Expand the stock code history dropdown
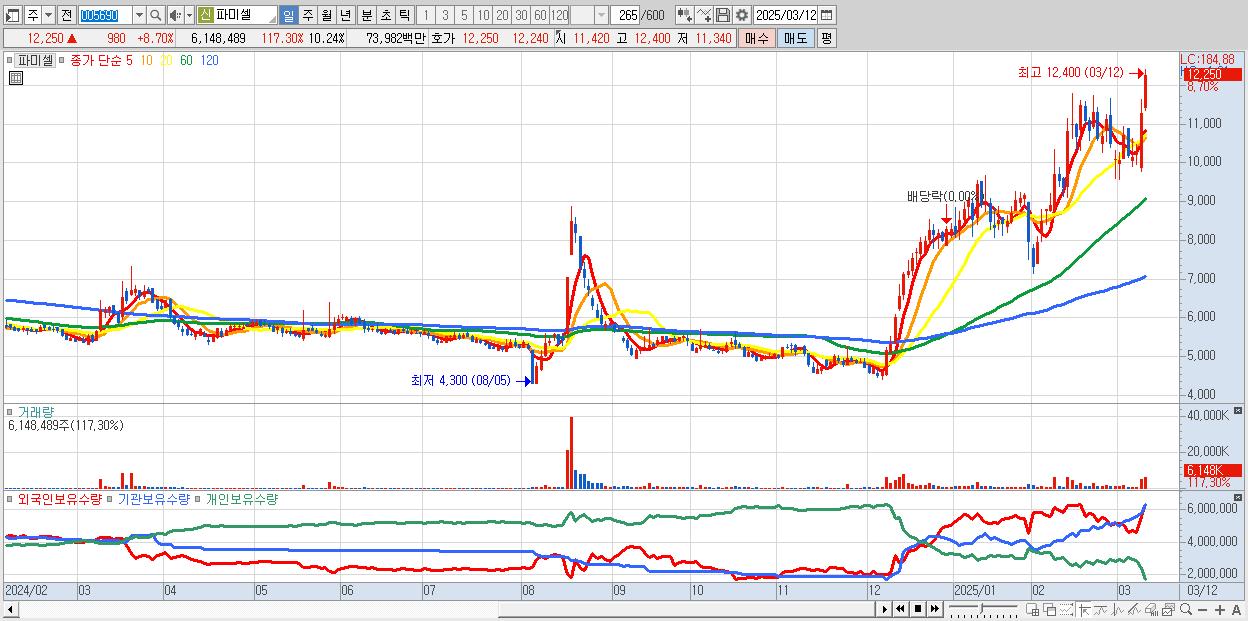 139,15
